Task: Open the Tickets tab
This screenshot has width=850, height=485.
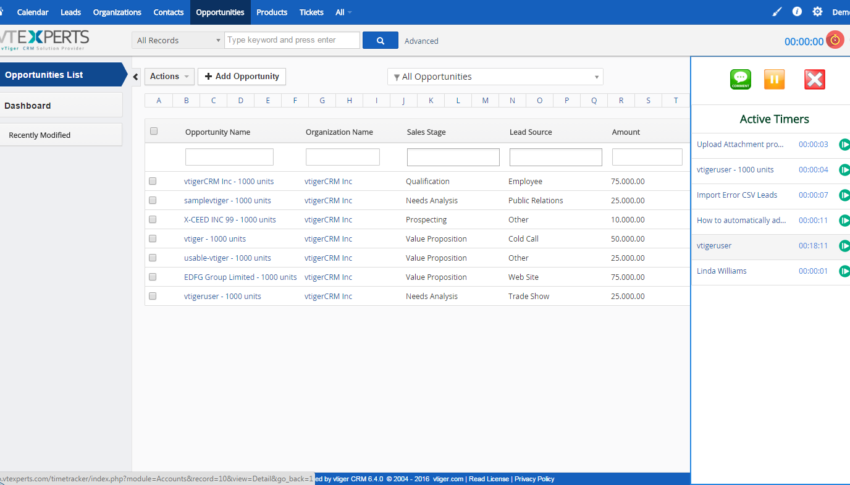Action: (311, 12)
